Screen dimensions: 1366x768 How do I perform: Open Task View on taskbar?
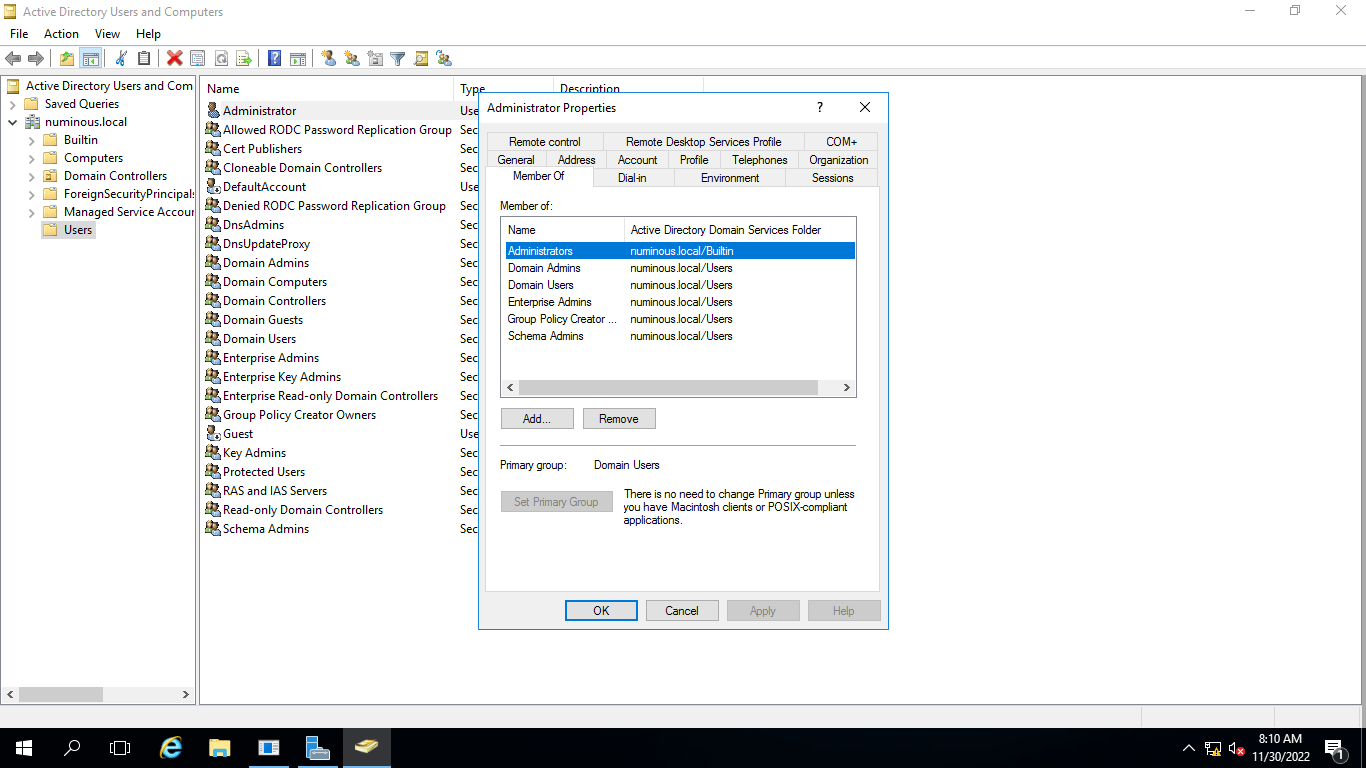120,747
